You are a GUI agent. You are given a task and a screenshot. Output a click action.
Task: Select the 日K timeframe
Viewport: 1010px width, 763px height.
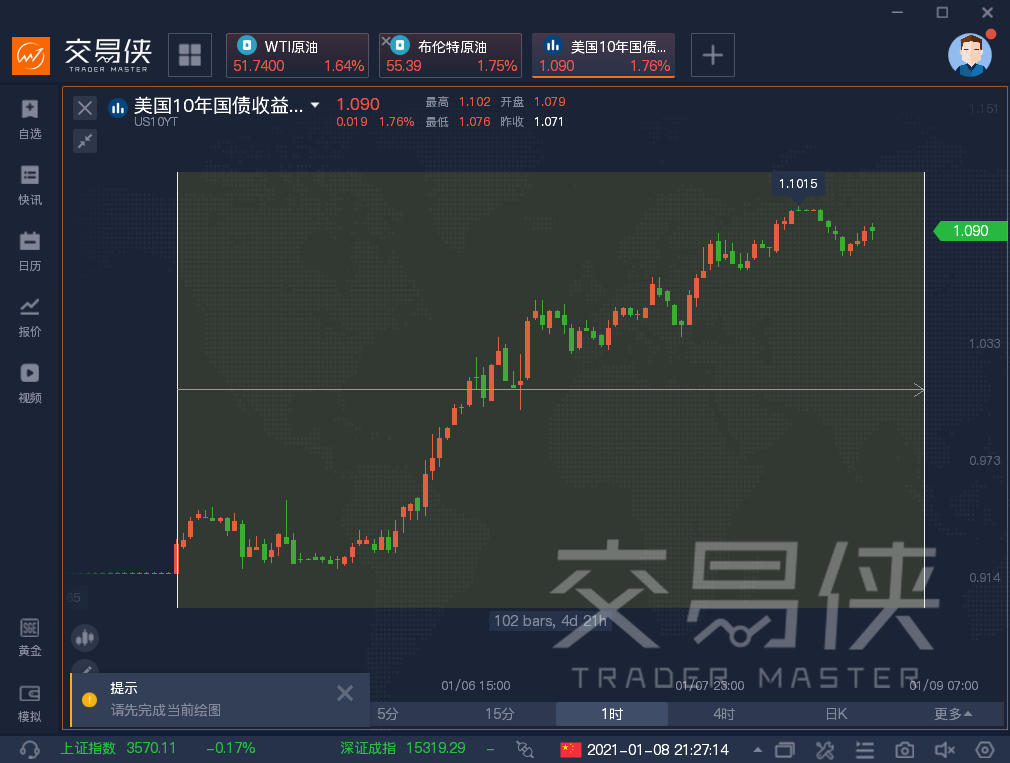(x=836, y=714)
